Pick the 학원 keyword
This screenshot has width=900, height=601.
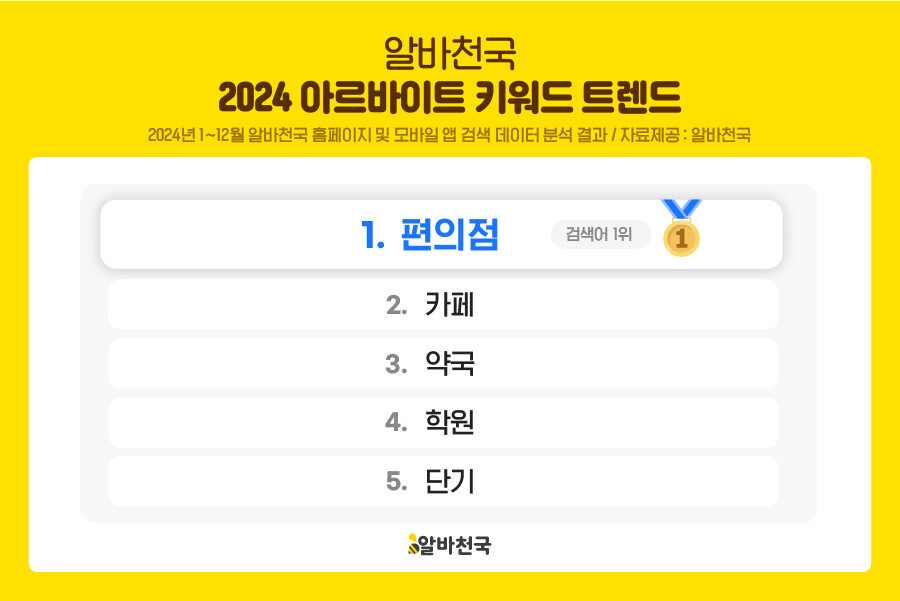coord(449,423)
